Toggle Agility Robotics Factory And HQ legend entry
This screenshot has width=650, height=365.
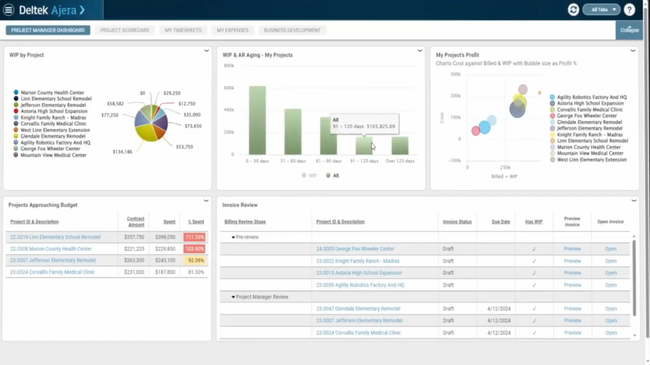(x=588, y=97)
